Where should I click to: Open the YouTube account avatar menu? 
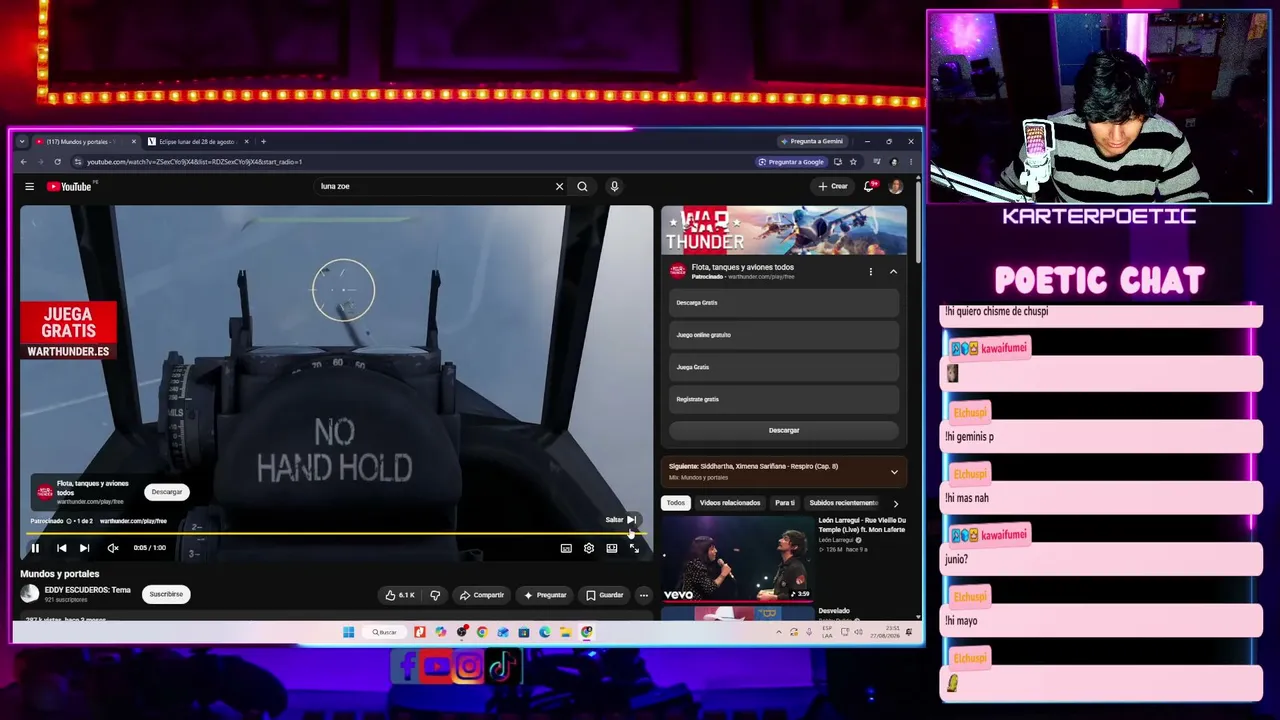tap(896, 186)
